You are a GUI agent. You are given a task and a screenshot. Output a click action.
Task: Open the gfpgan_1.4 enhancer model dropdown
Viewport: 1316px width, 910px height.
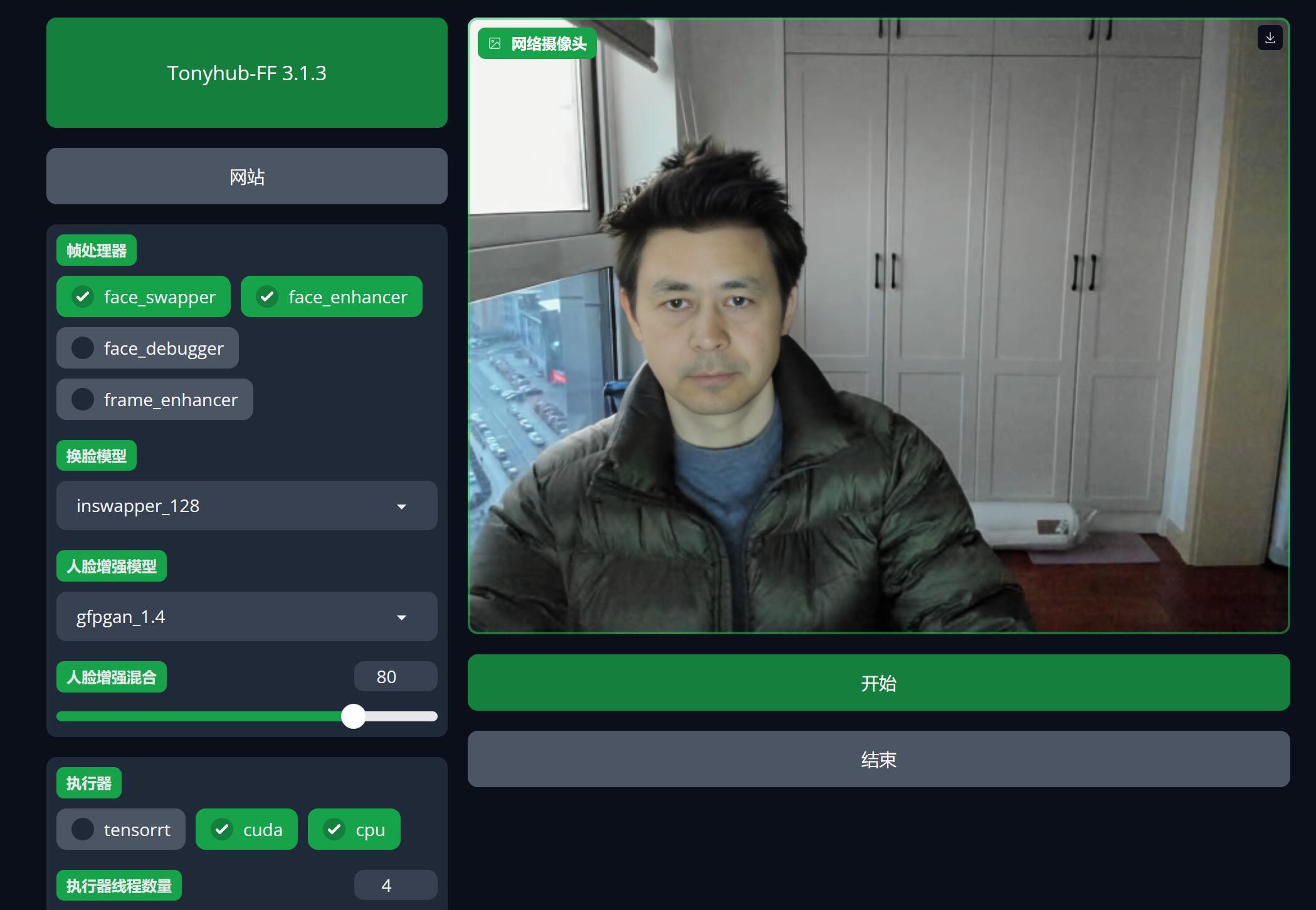pos(247,617)
